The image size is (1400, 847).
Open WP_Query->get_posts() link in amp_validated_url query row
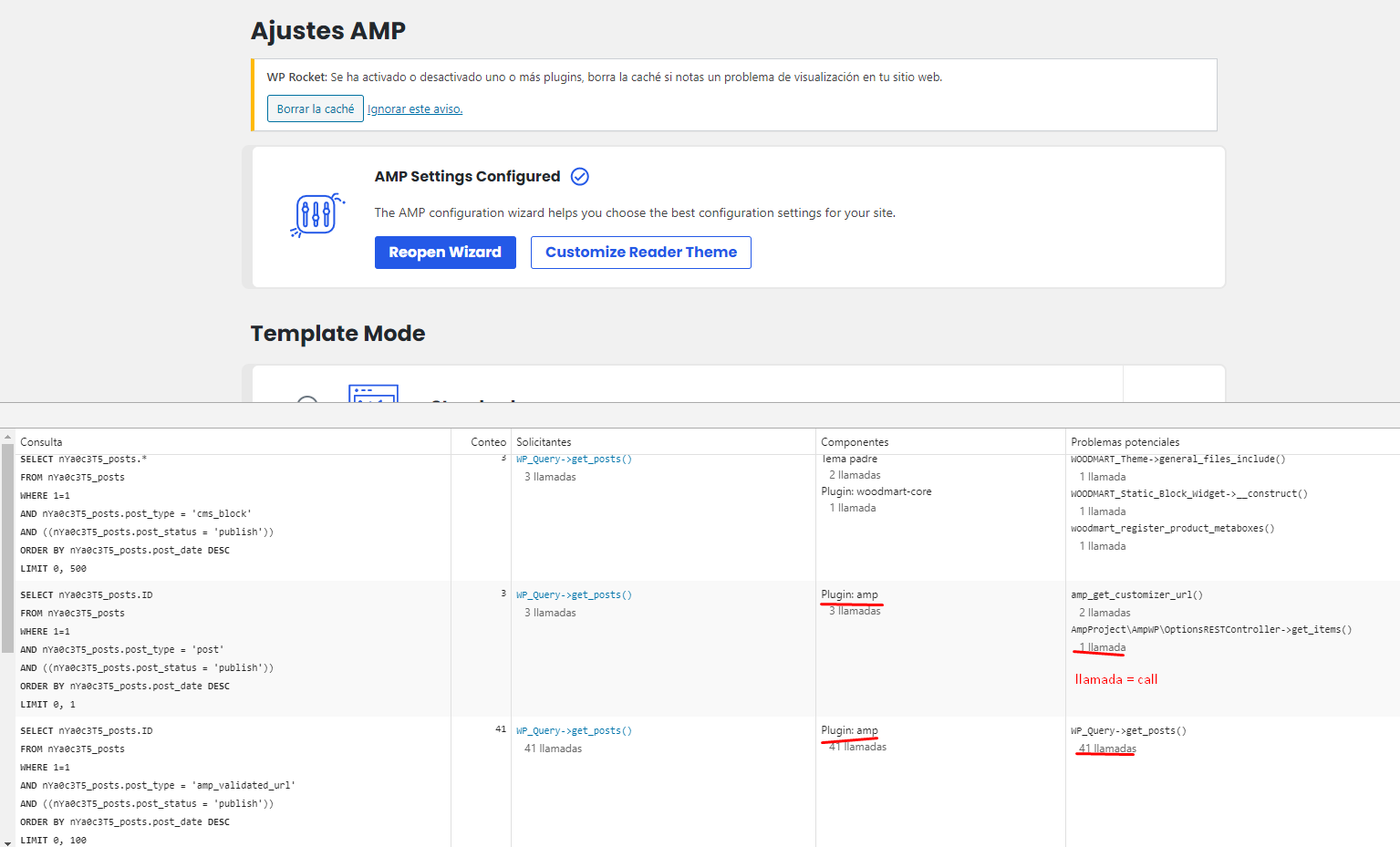point(574,731)
